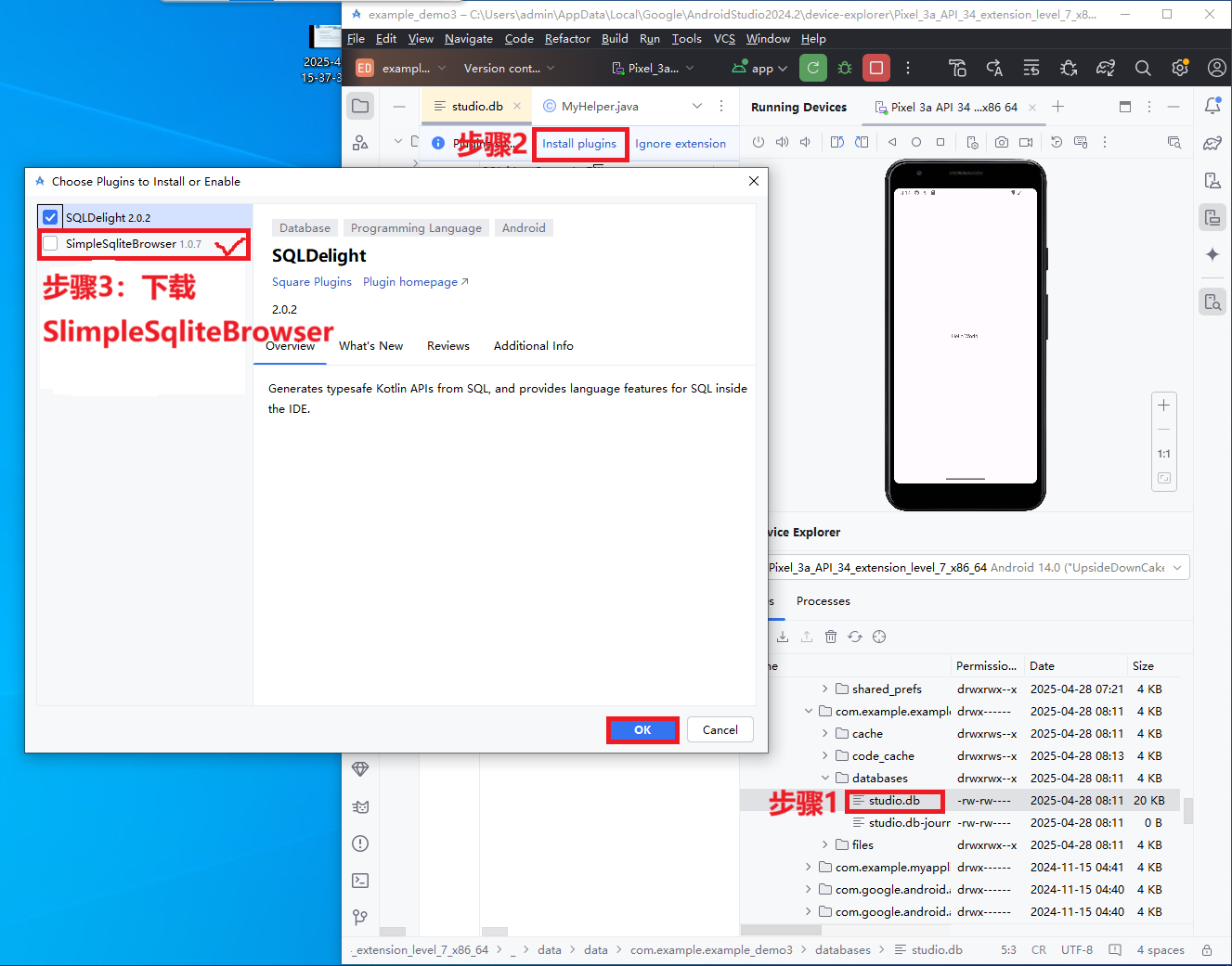Check the SimpleSqliteBrowser 1.0.7 checkbox
Screen dimensions: 1232x966
(x=50, y=243)
